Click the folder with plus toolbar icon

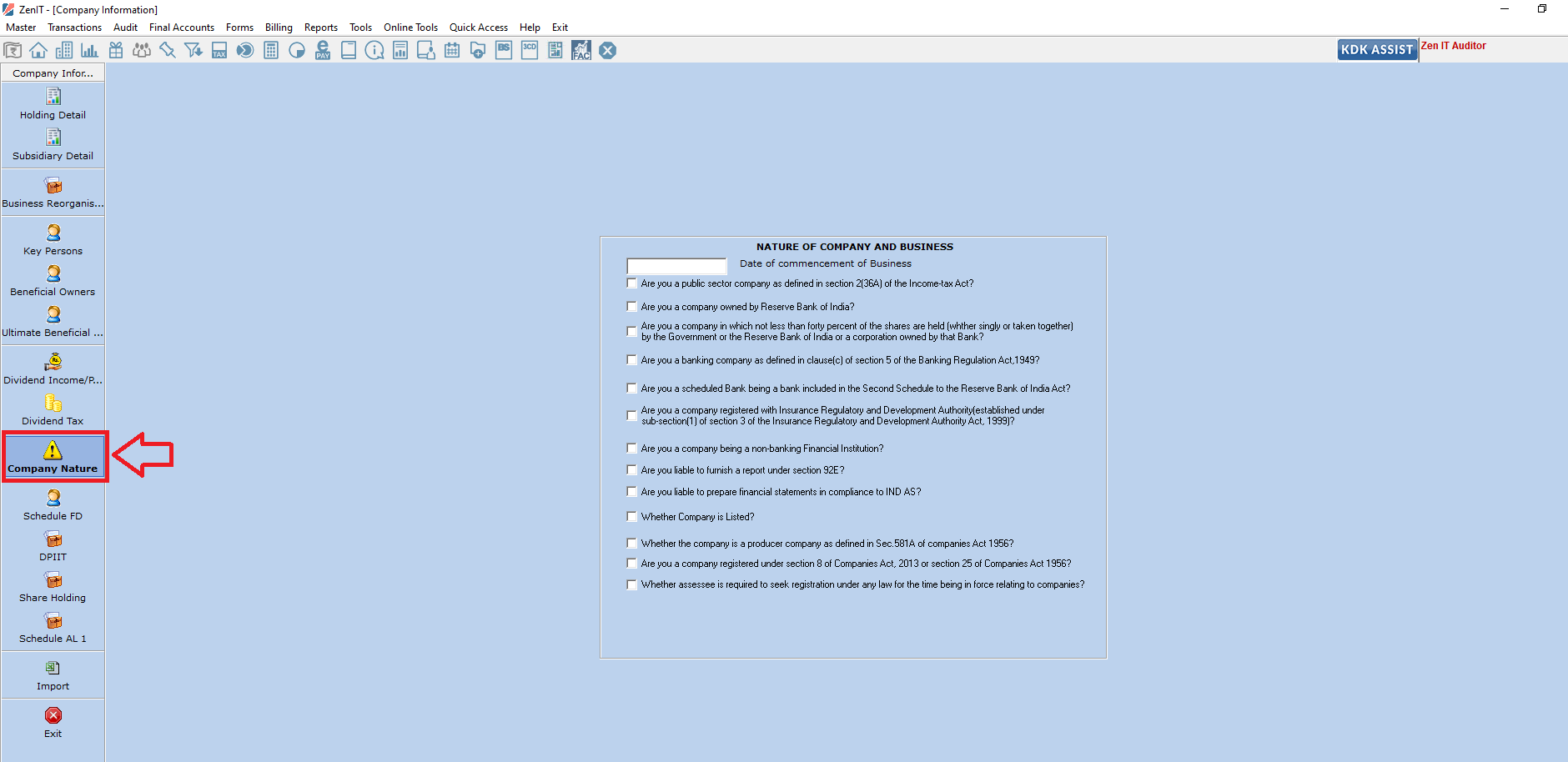[478, 50]
